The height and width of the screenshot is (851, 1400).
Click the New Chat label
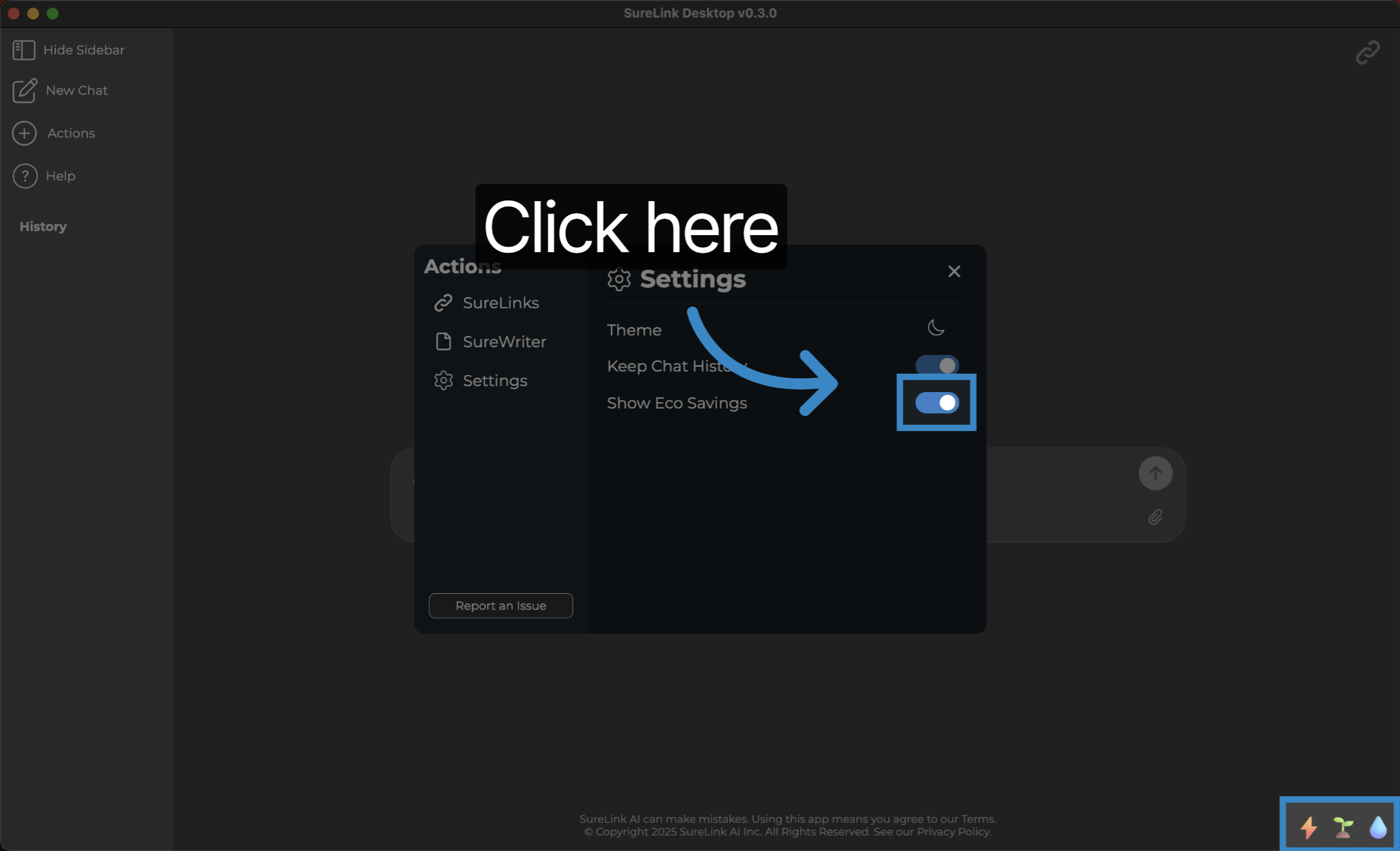click(77, 90)
